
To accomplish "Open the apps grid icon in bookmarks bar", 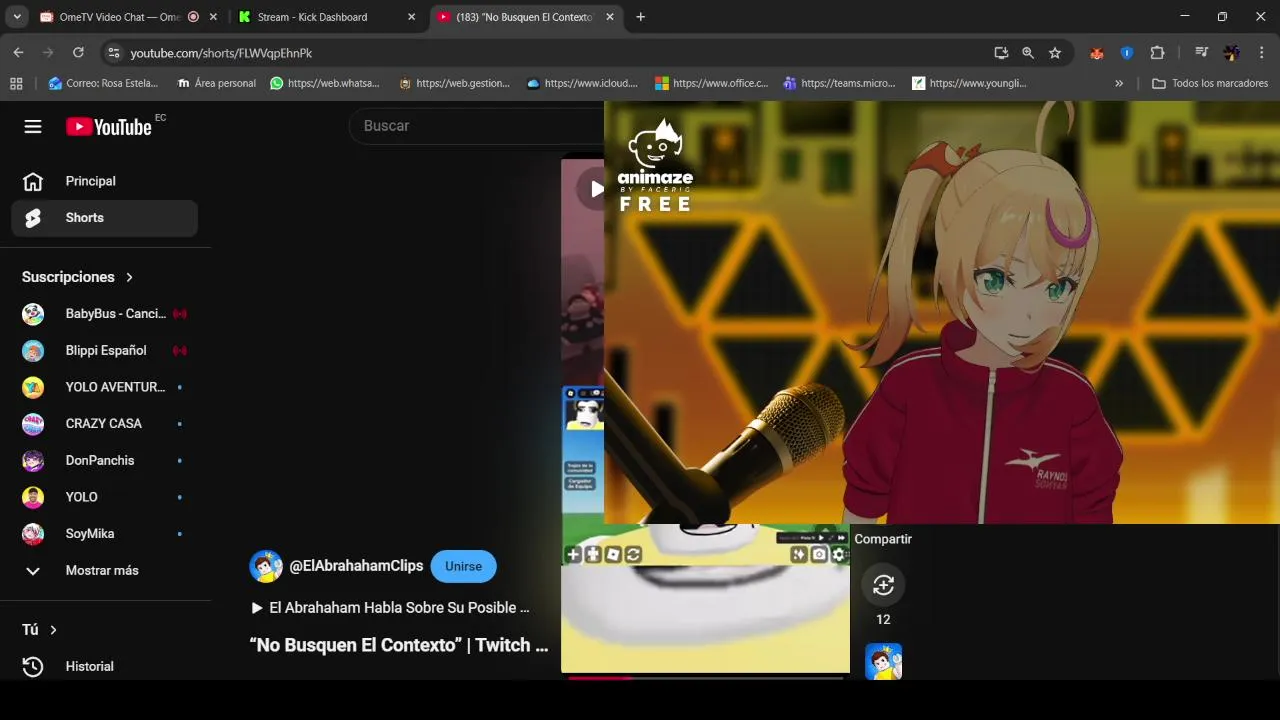I will point(16,83).
